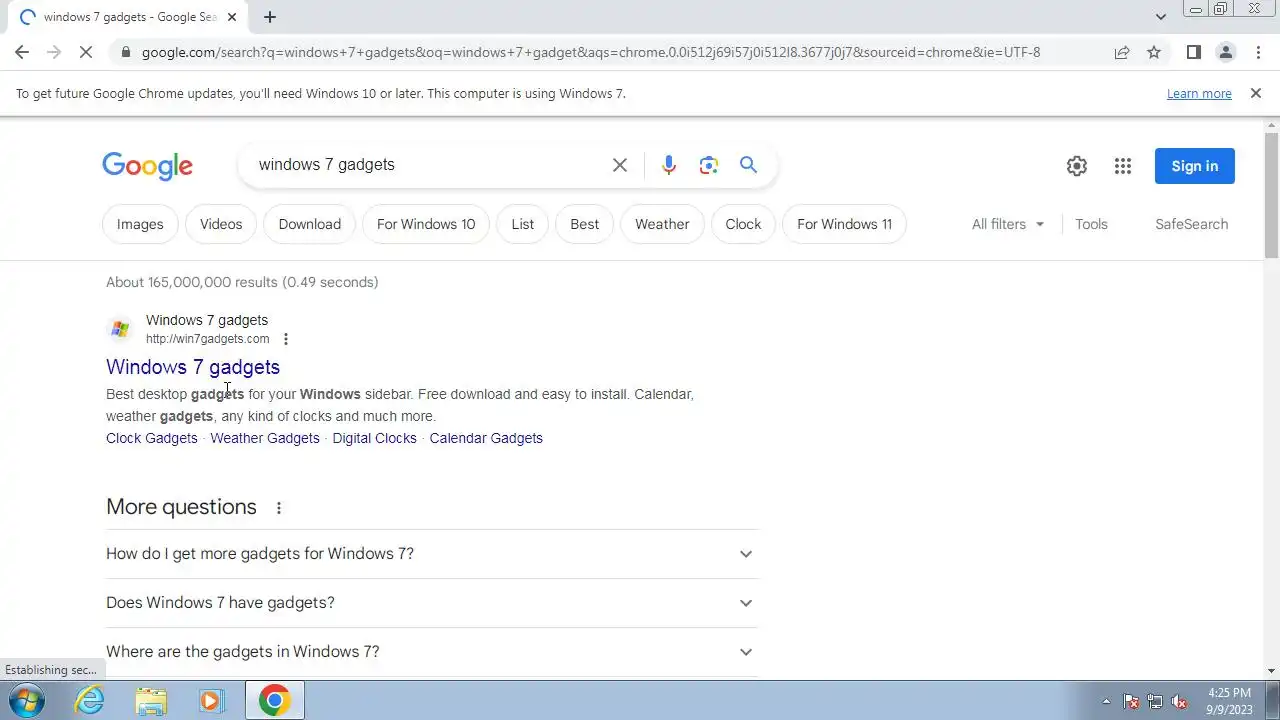Click the Chrome taskbar icon

click(274, 700)
